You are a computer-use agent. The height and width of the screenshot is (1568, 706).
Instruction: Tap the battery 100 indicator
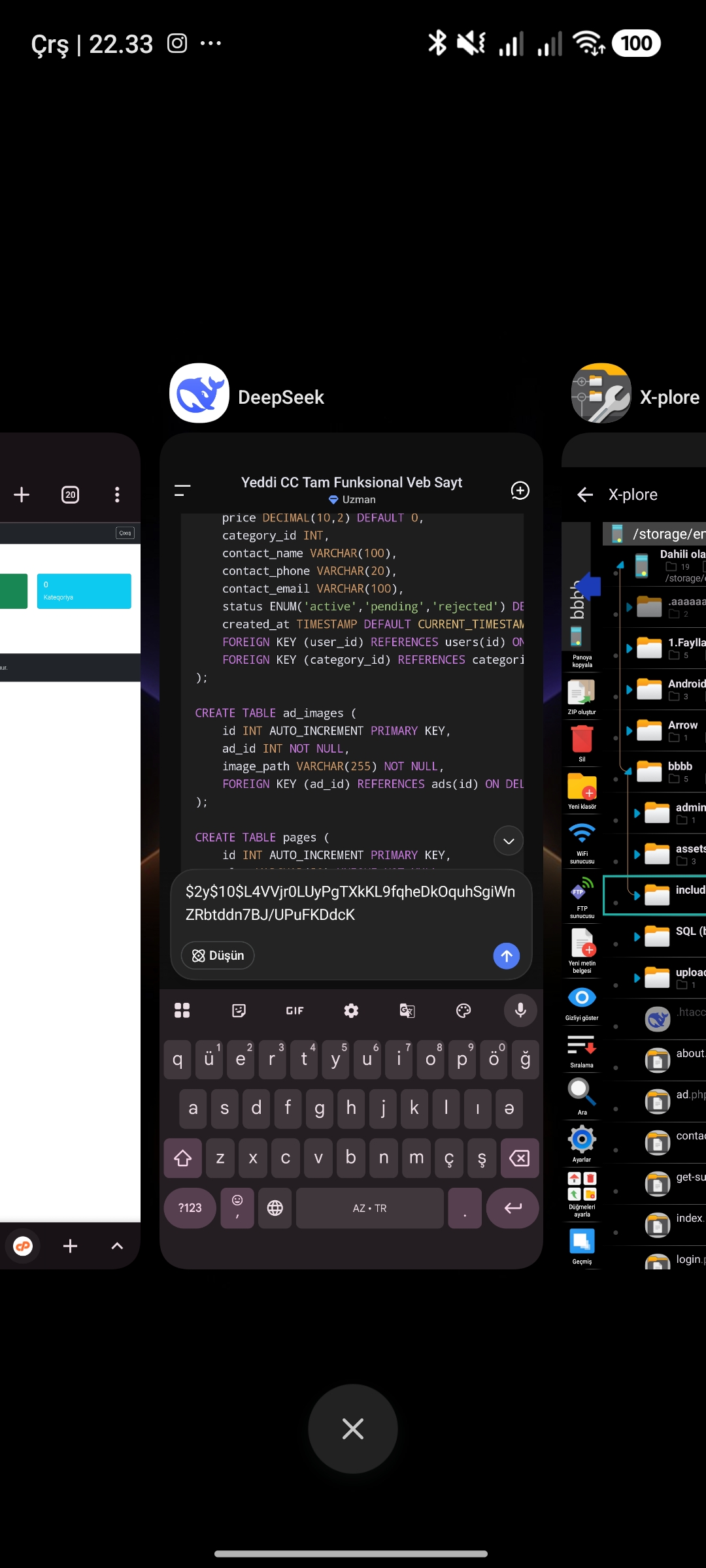(x=636, y=43)
